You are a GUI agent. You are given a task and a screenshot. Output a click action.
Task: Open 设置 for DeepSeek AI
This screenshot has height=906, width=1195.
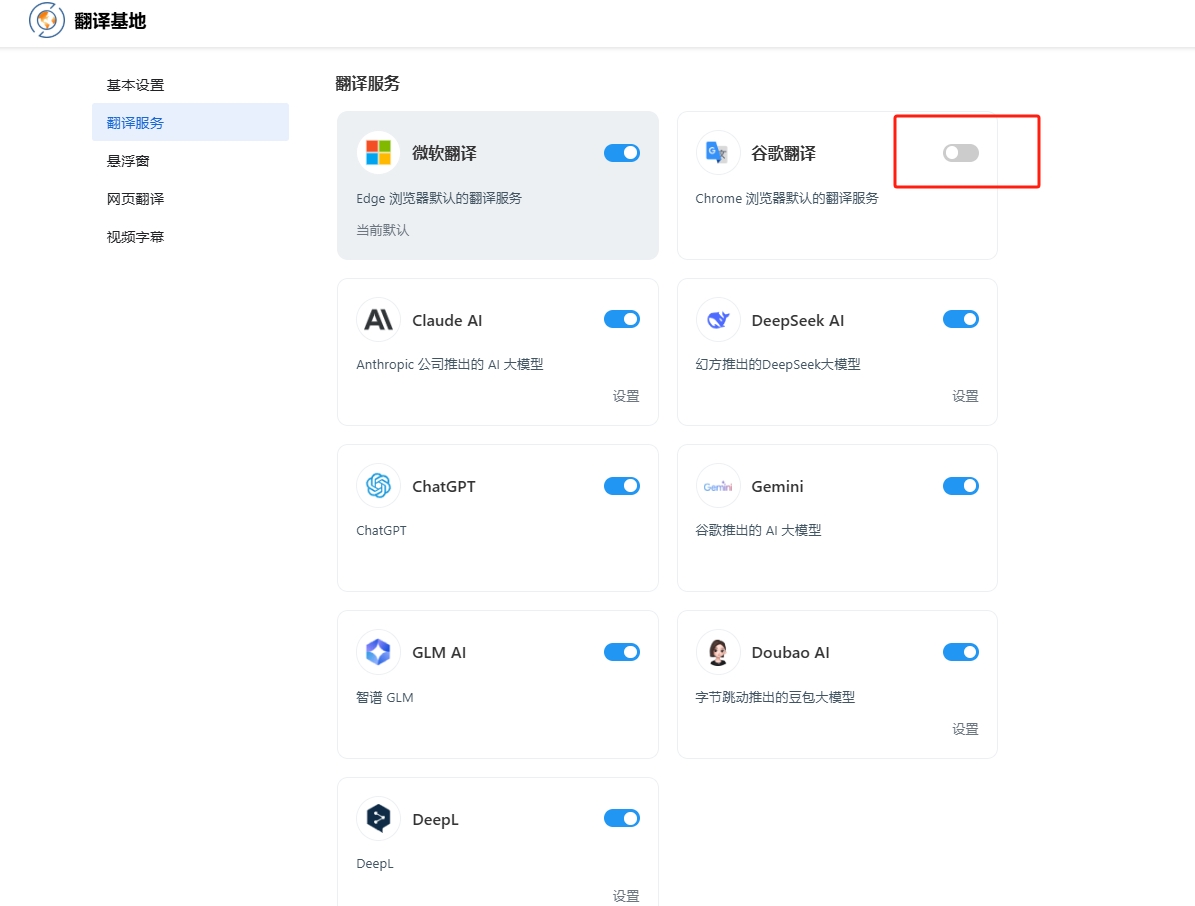(965, 396)
